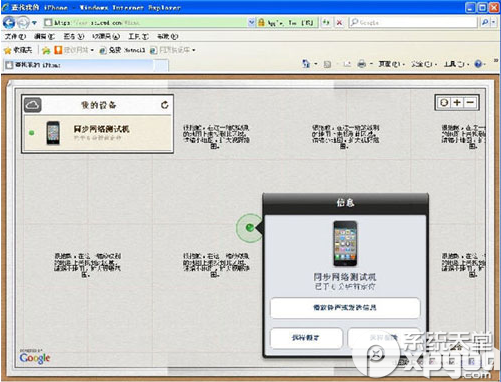Open the 查看 (View) menu
The height and width of the screenshot is (382, 501).
click(73, 36)
